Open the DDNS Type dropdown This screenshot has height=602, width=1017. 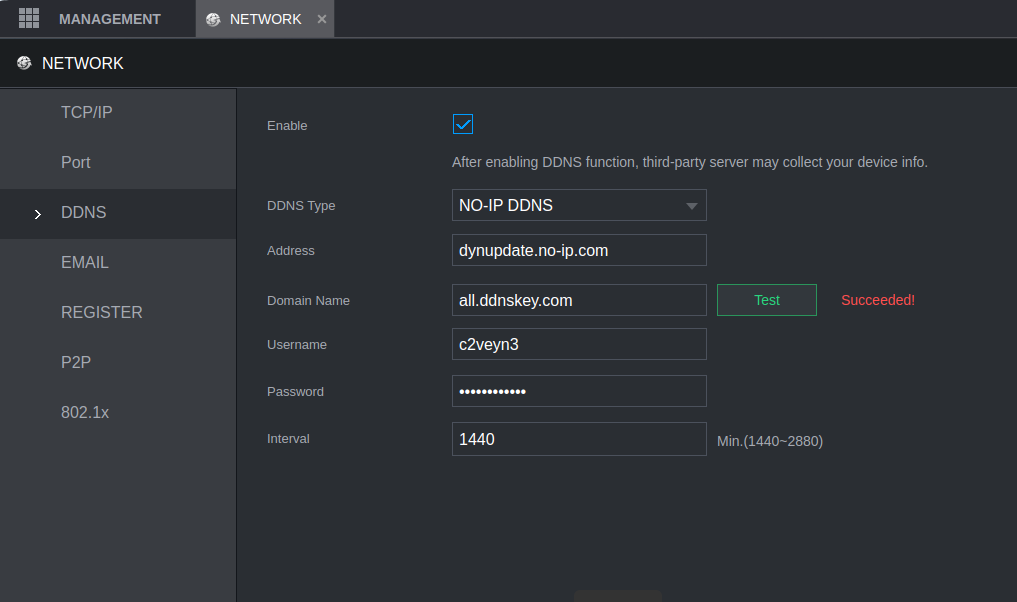tap(578, 205)
